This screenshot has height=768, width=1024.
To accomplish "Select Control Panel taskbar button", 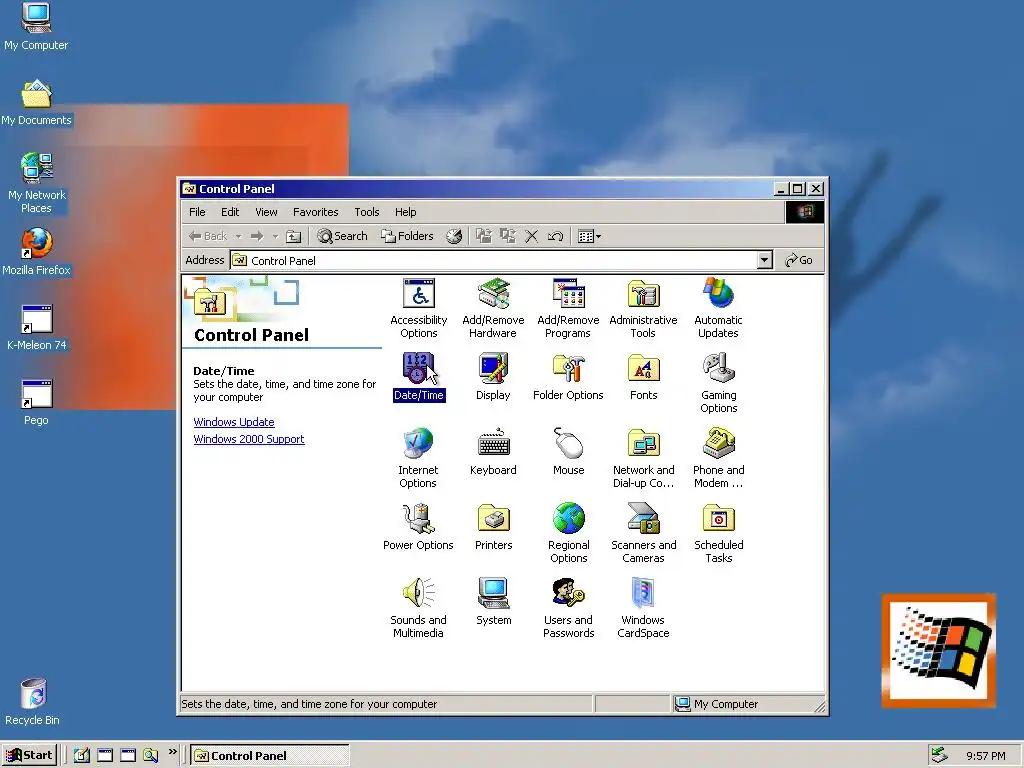I will [270, 756].
